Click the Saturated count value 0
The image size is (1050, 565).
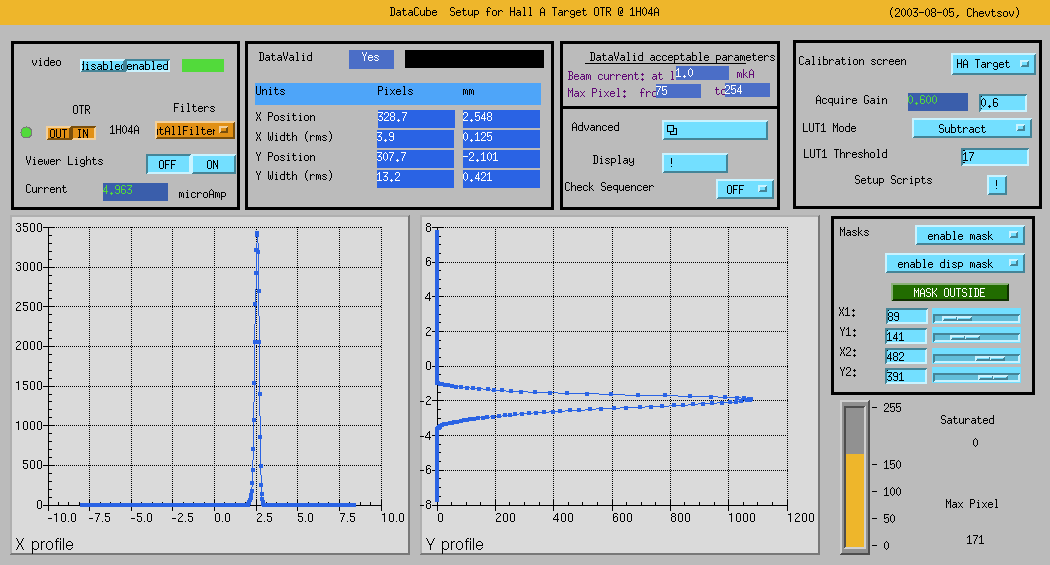(975, 442)
